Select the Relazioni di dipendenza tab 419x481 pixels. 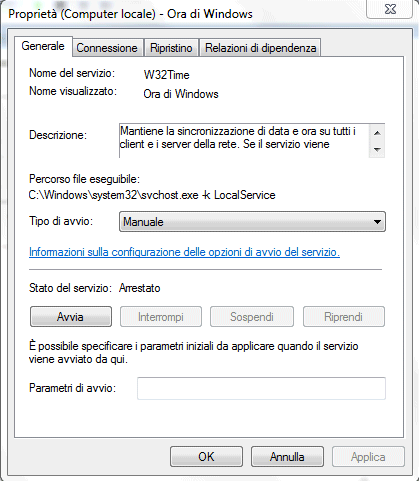(x=260, y=48)
